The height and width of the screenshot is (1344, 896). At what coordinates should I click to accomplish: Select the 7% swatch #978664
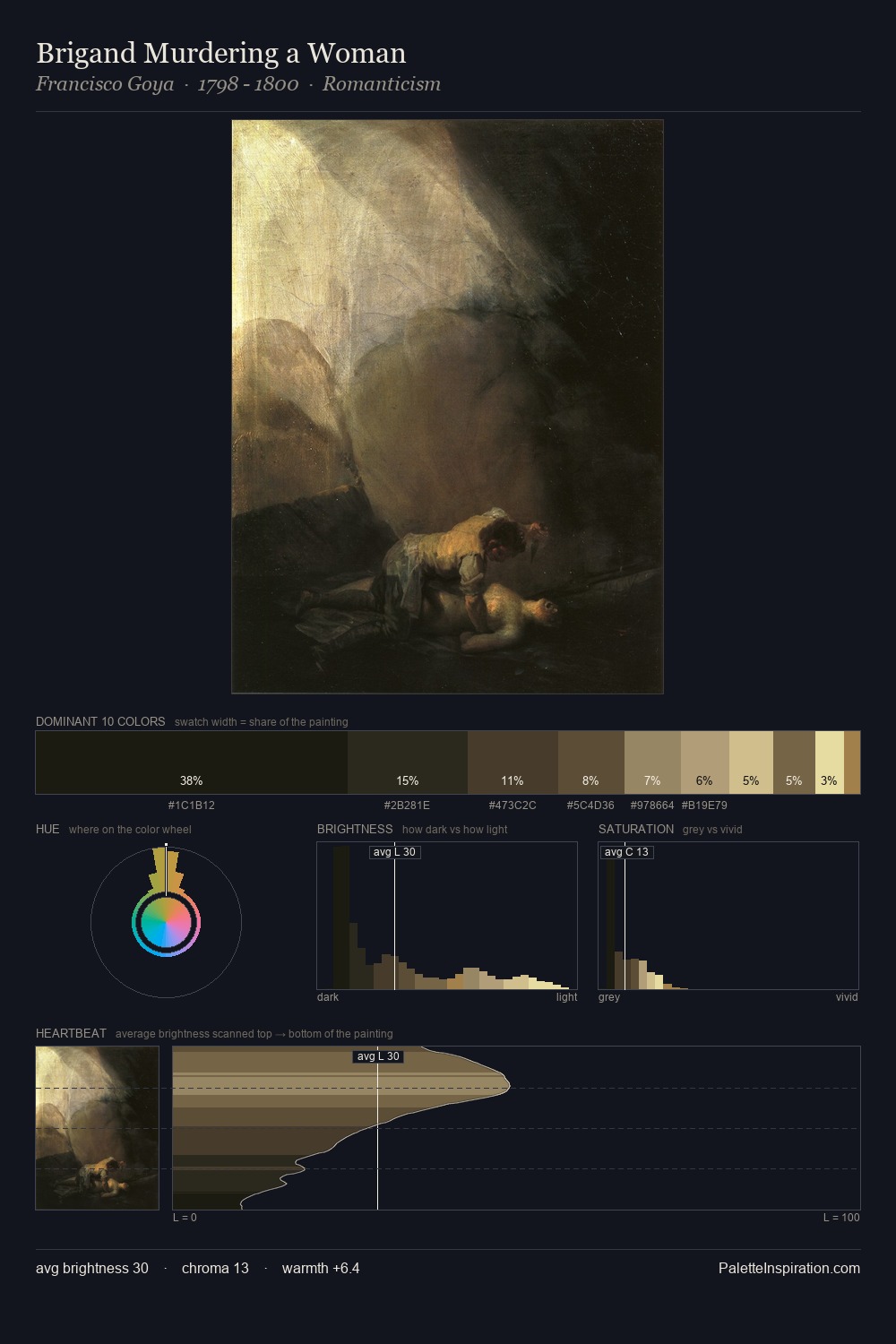(x=652, y=762)
